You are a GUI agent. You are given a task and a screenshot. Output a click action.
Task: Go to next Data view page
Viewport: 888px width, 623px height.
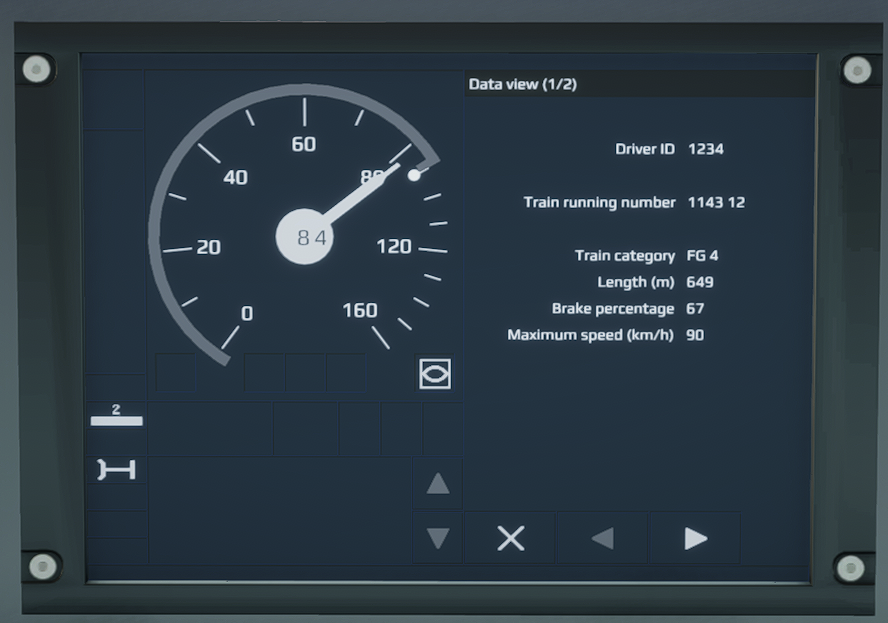tap(695, 538)
